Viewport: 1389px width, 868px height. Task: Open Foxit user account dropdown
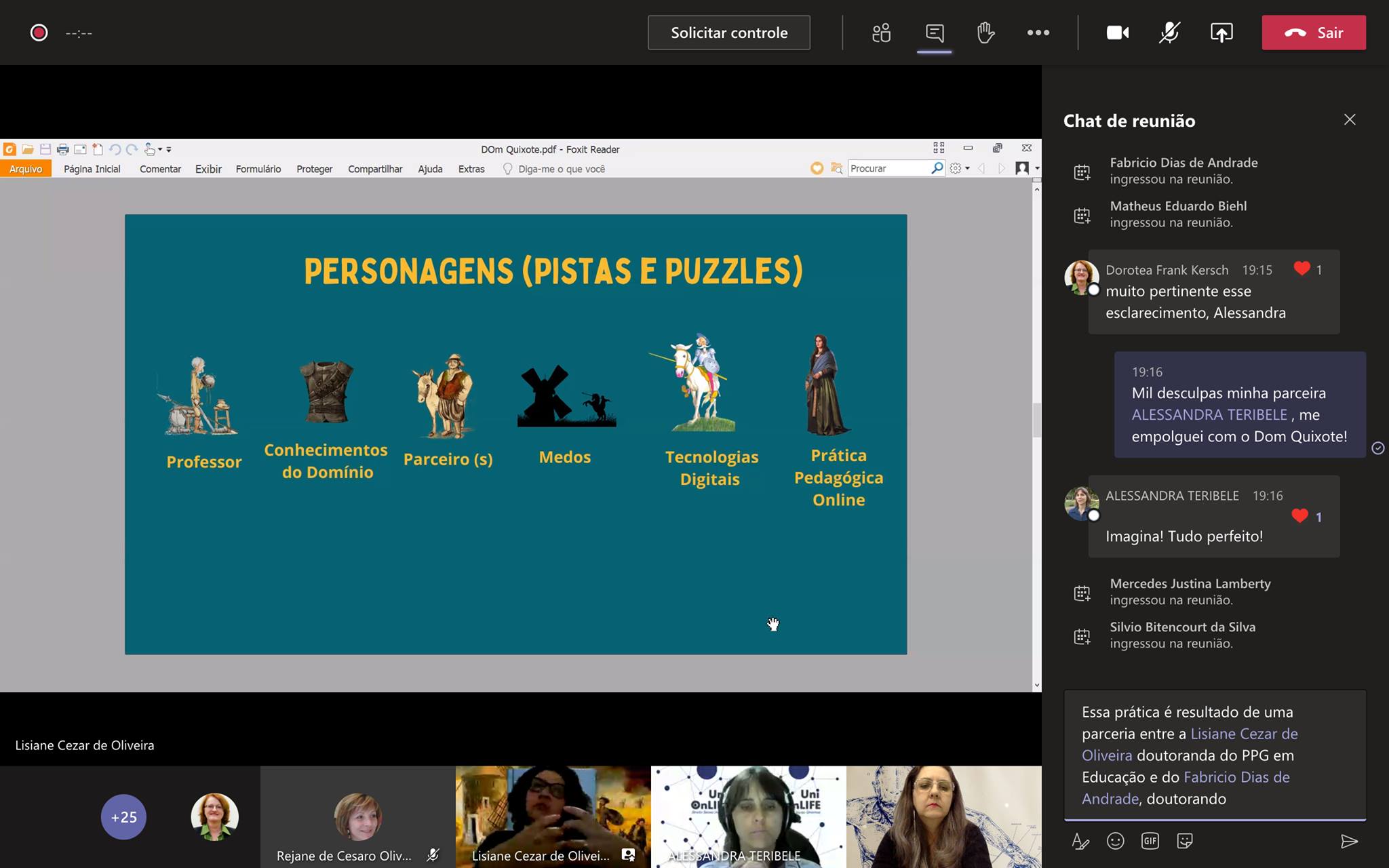1027,168
